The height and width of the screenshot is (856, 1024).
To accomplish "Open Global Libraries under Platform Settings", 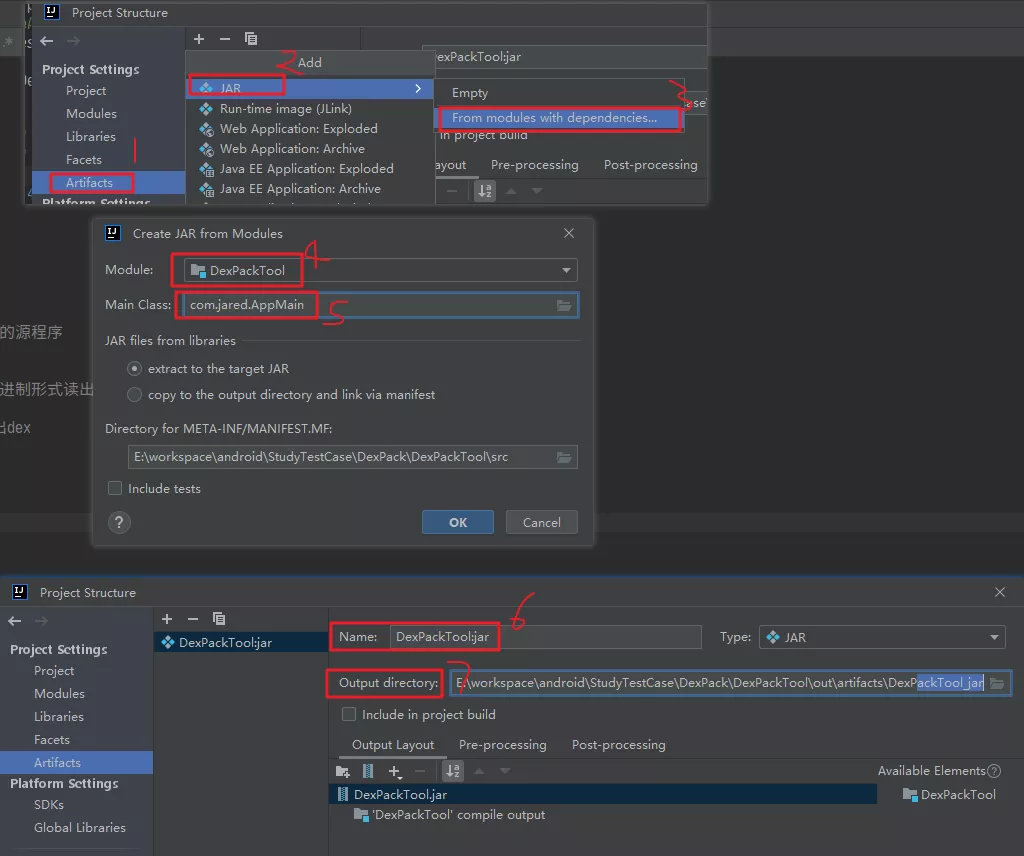I will tap(80, 828).
